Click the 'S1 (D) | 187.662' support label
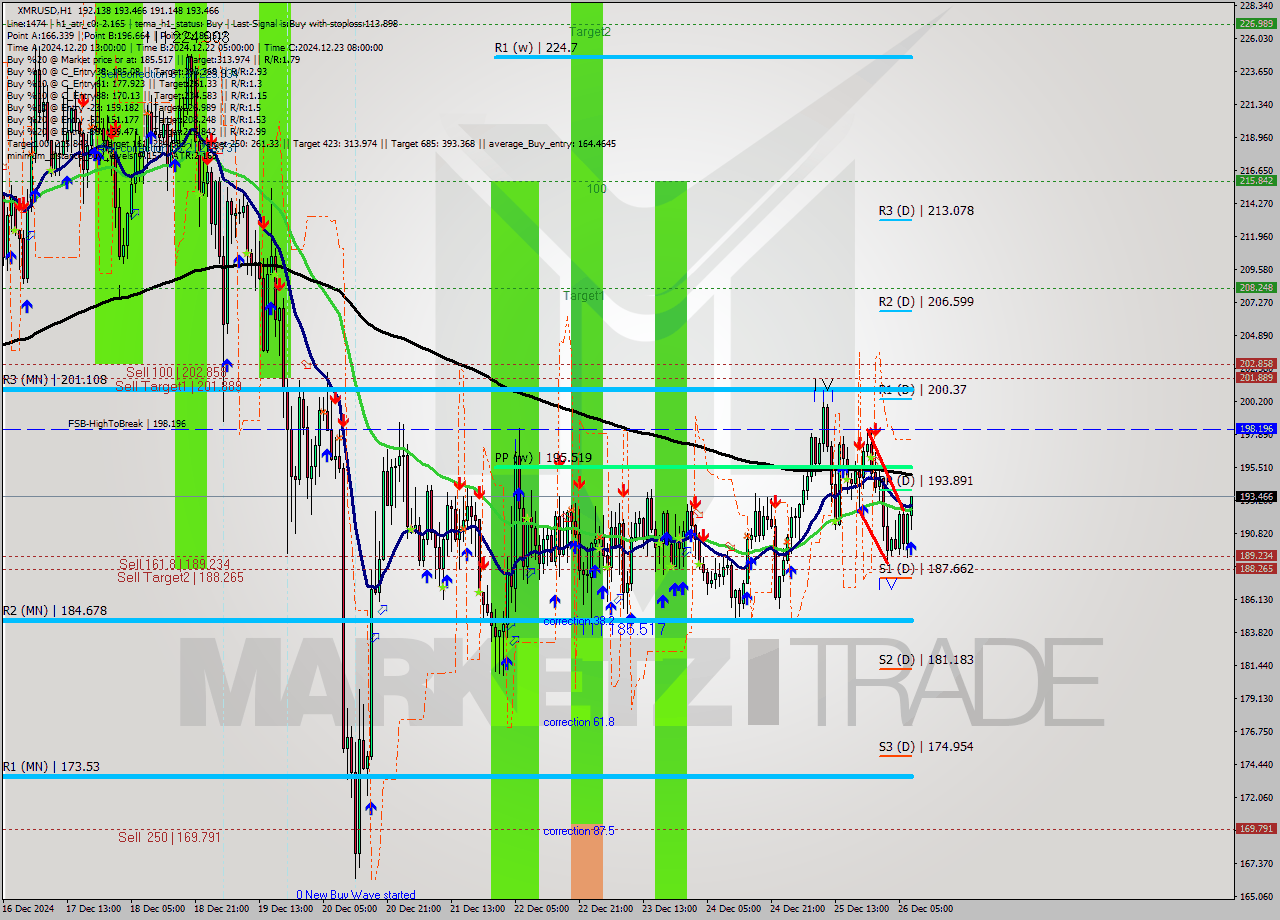This screenshot has height=920, width=1280. (926, 569)
